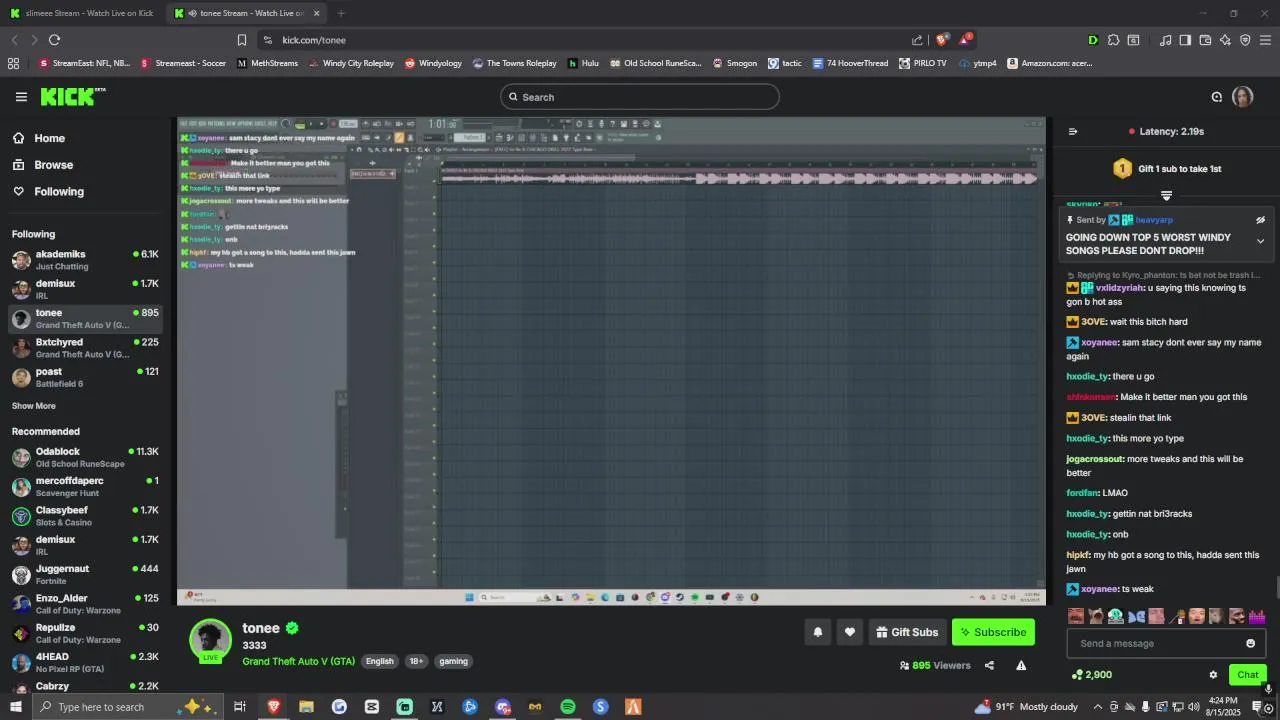Send message with Chat button
Screen dimensions: 1280x720
pyautogui.click(x=1247, y=675)
